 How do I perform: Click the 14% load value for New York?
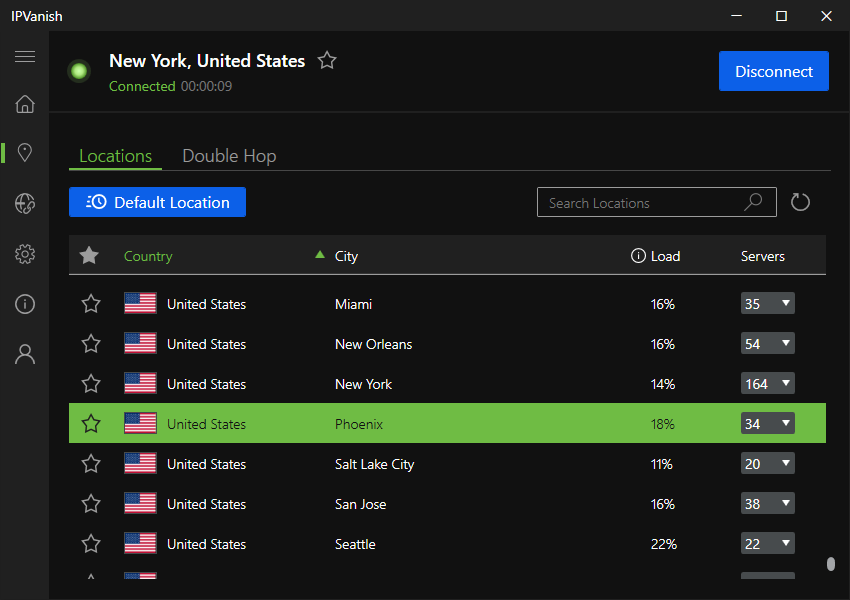[662, 384]
